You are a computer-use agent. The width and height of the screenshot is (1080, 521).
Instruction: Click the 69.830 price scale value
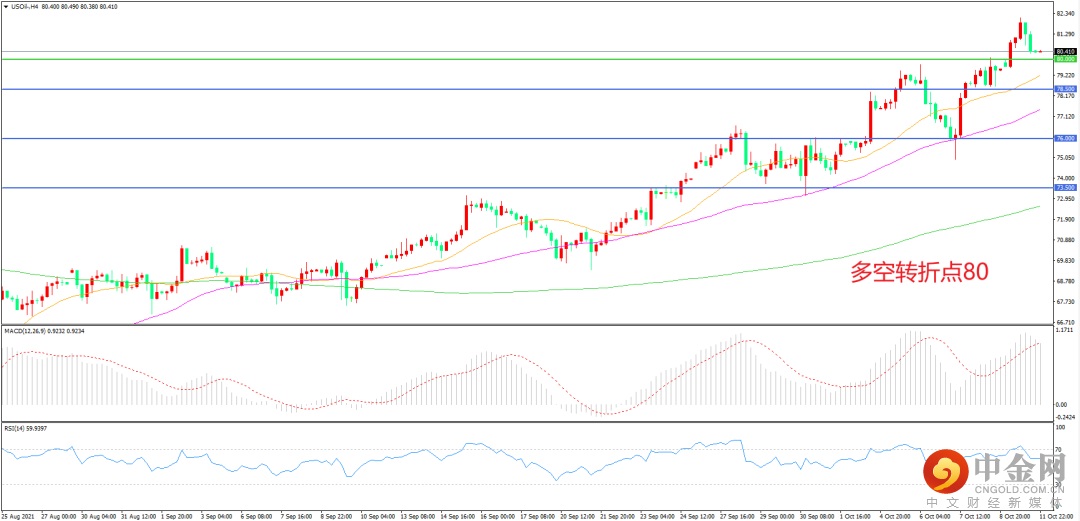(x=1066, y=260)
